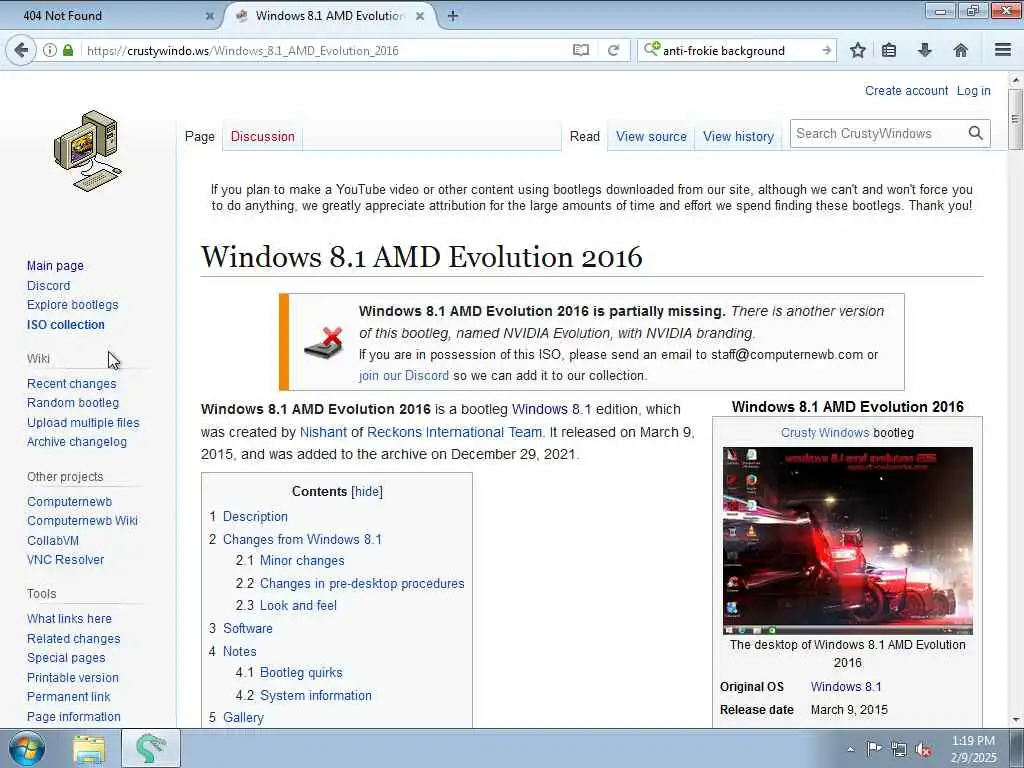The image size is (1024, 768).
Task: Open the View history tab
Action: tap(738, 136)
